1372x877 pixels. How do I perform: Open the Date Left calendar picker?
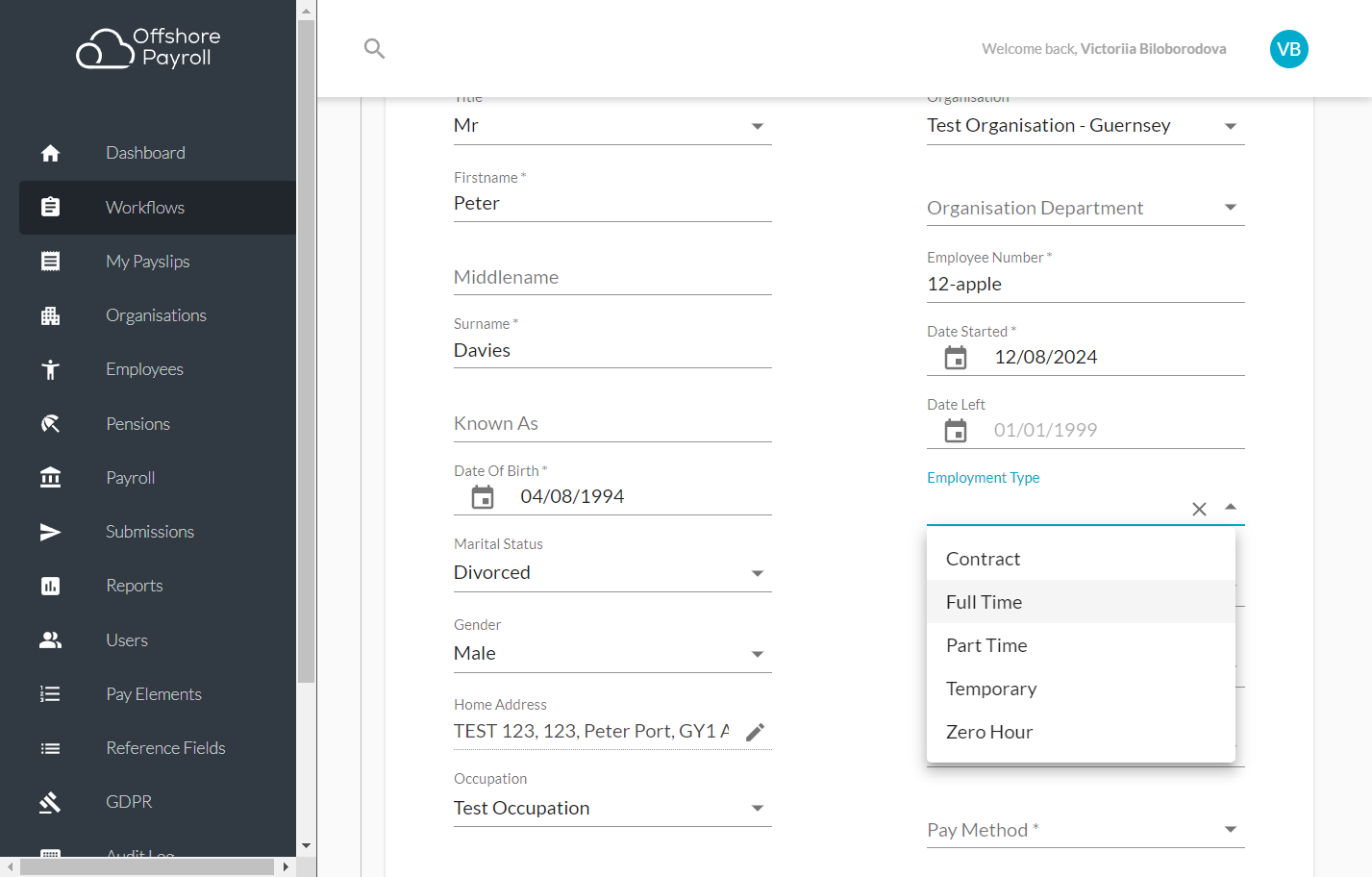(956, 431)
